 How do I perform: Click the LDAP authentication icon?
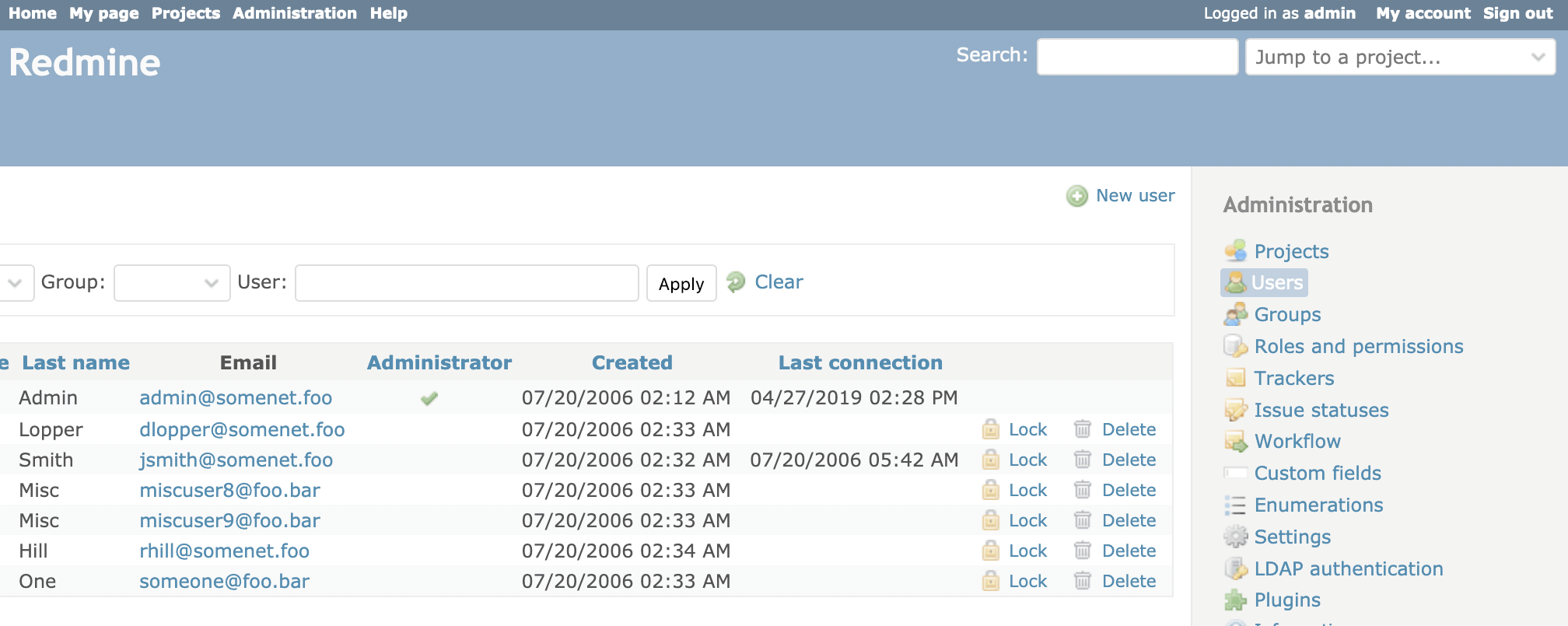tap(1235, 568)
